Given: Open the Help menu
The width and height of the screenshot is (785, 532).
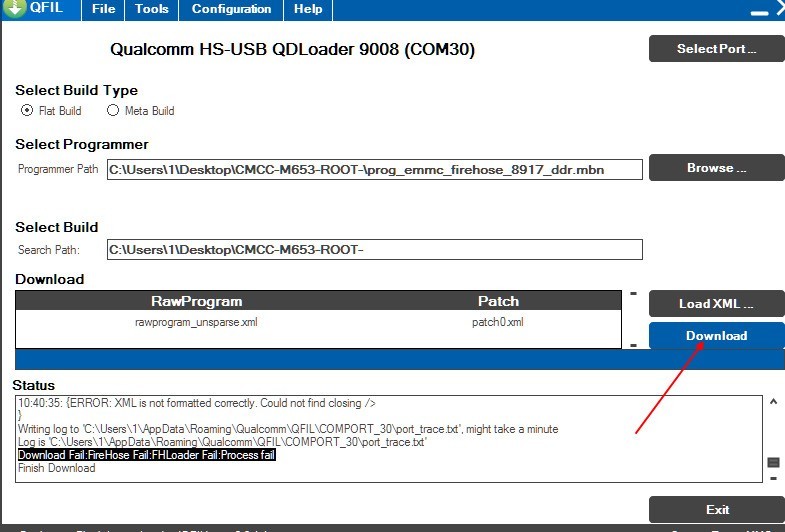Looking at the screenshot, I should point(308,9).
